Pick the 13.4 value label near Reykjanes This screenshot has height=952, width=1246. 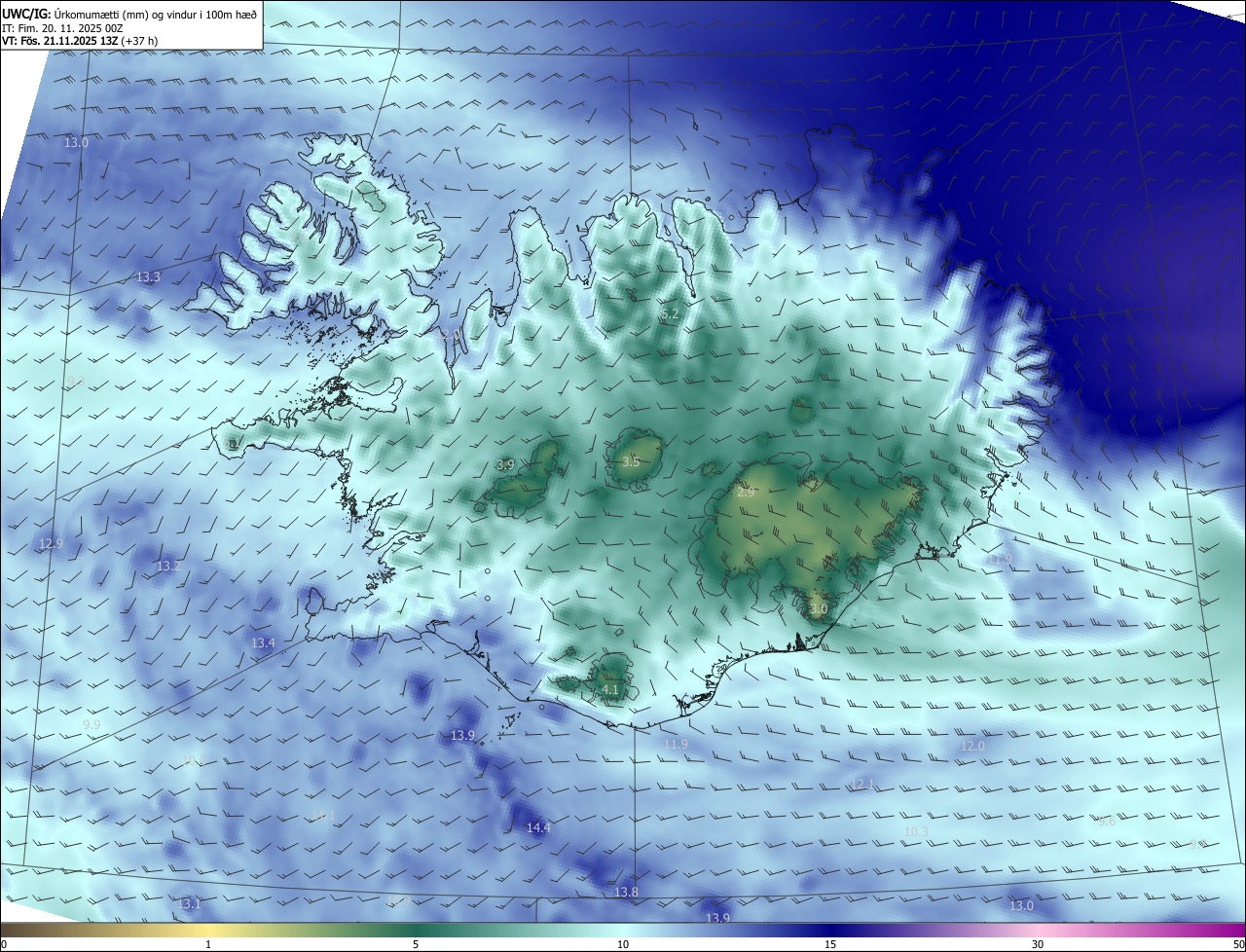point(263,643)
